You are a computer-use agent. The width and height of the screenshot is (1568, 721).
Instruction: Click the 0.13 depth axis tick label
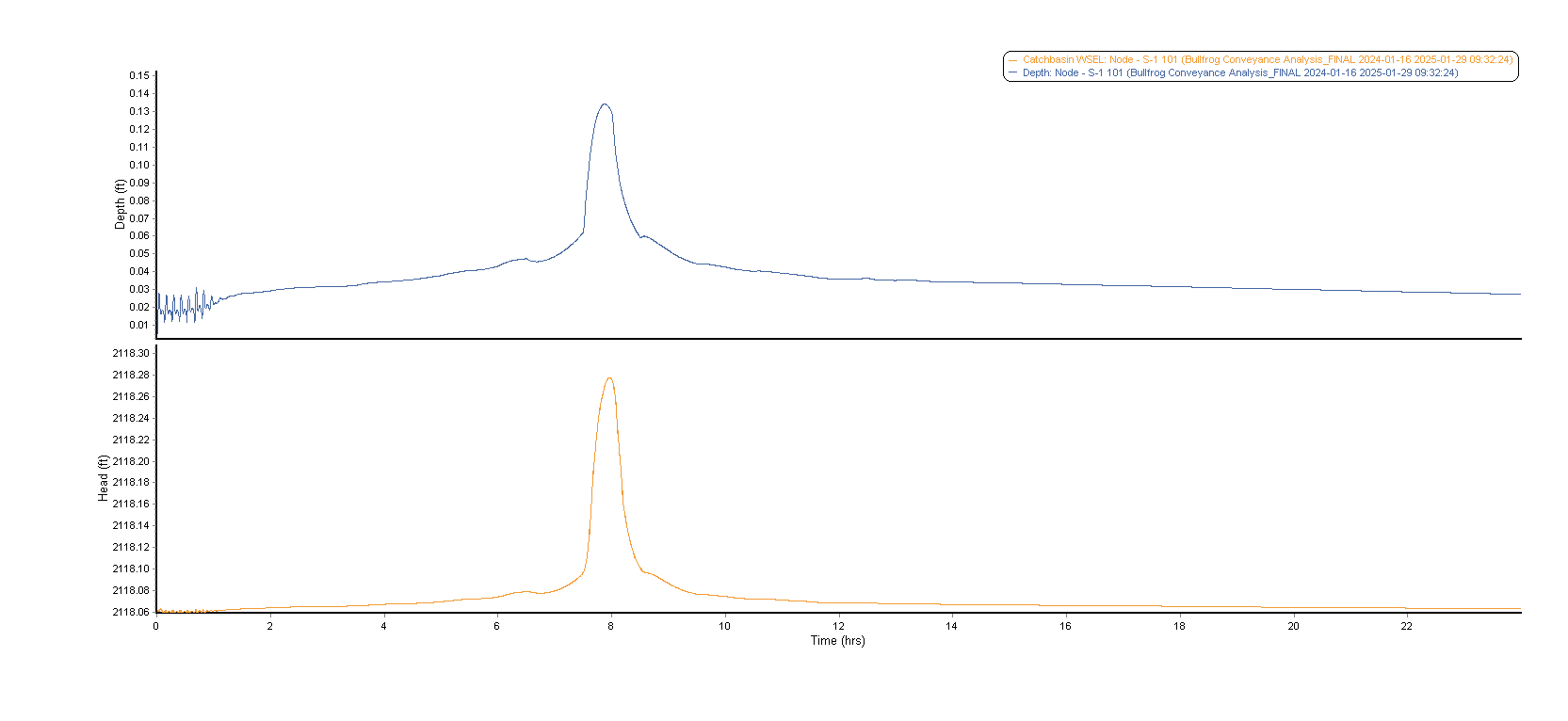(139, 111)
